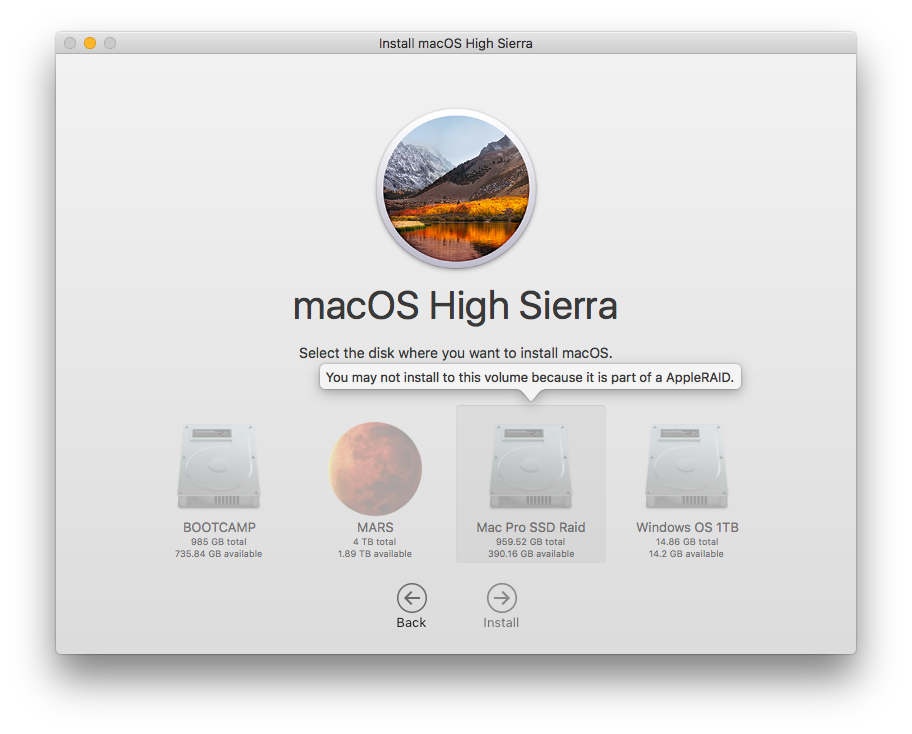This screenshot has width=912, height=734.
Task: Click the MARS volume name label
Action: (375, 528)
